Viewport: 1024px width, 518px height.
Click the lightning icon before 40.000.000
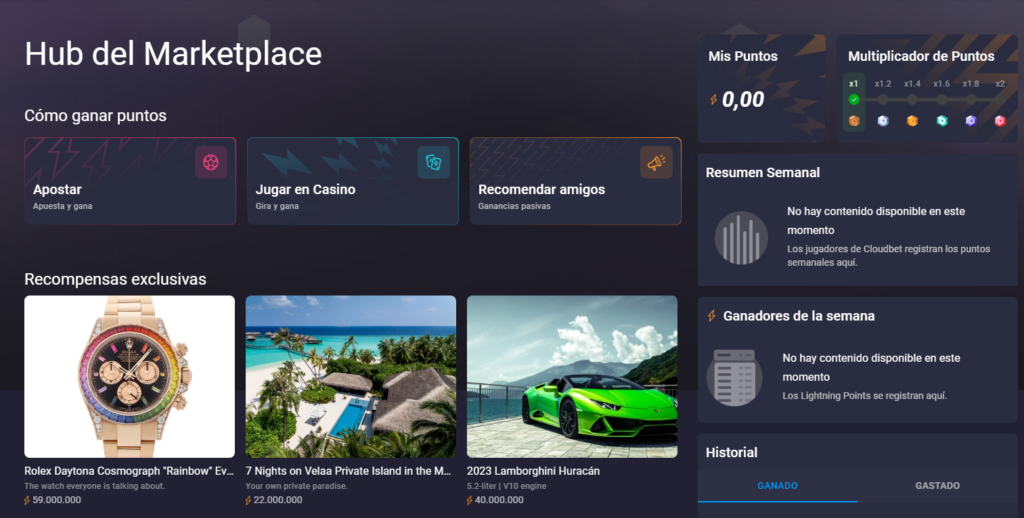tap(470, 500)
